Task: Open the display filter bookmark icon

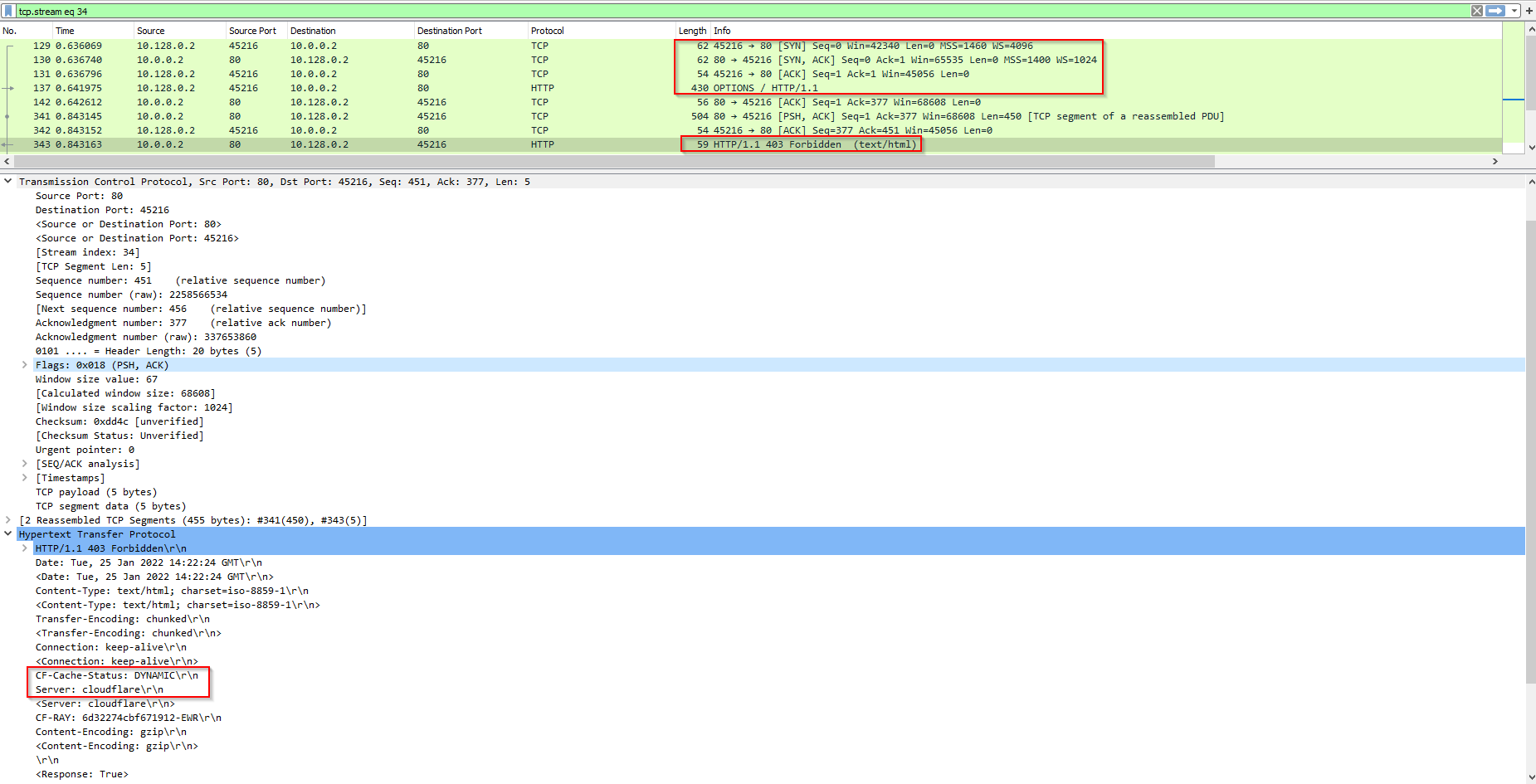Action: pyautogui.click(x=8, y=11)
